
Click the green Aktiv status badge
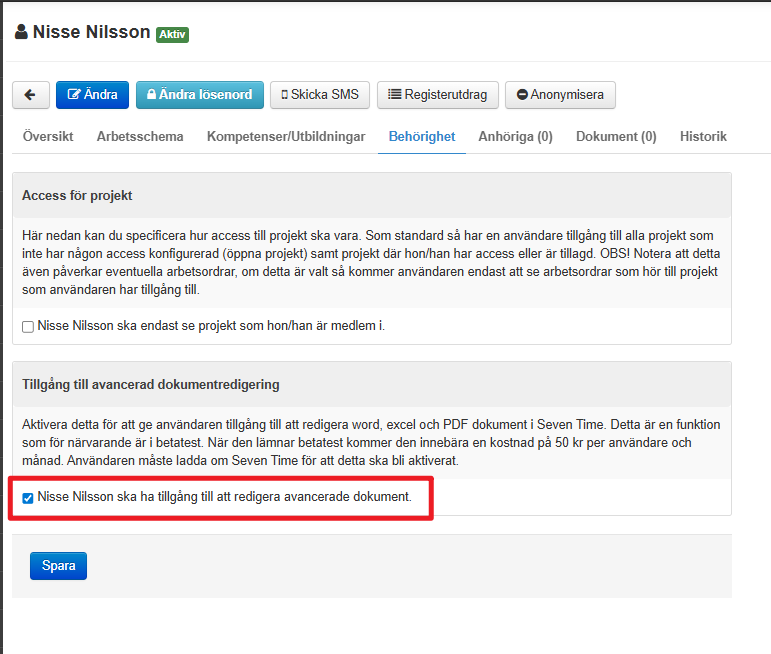(x=172, y=34)
